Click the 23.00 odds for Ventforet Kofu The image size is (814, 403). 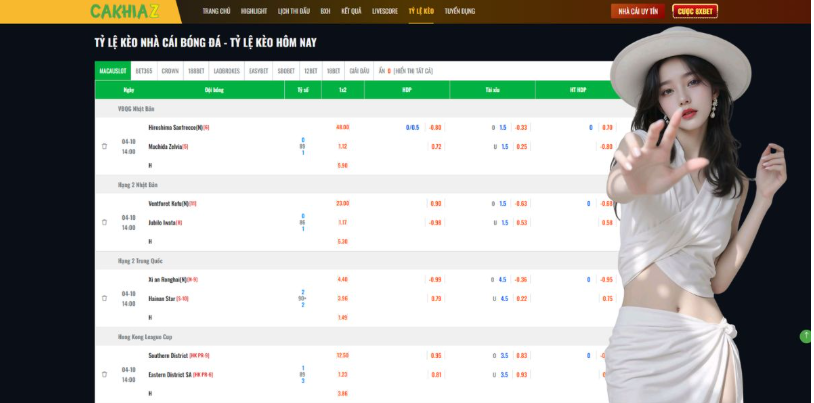pyautogui.click(x=343, y=204)
